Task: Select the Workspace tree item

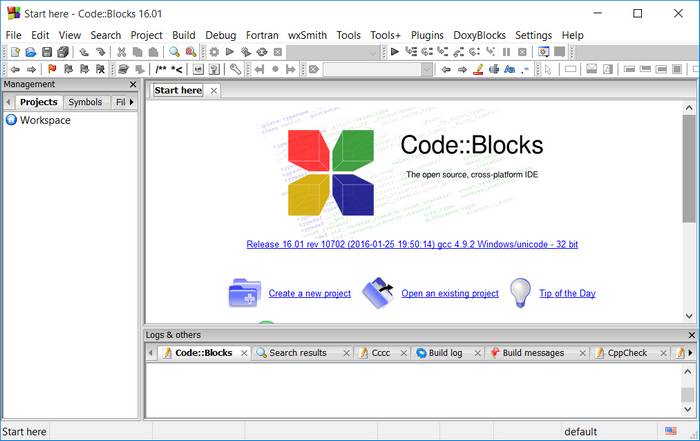Action: [45, 121]
